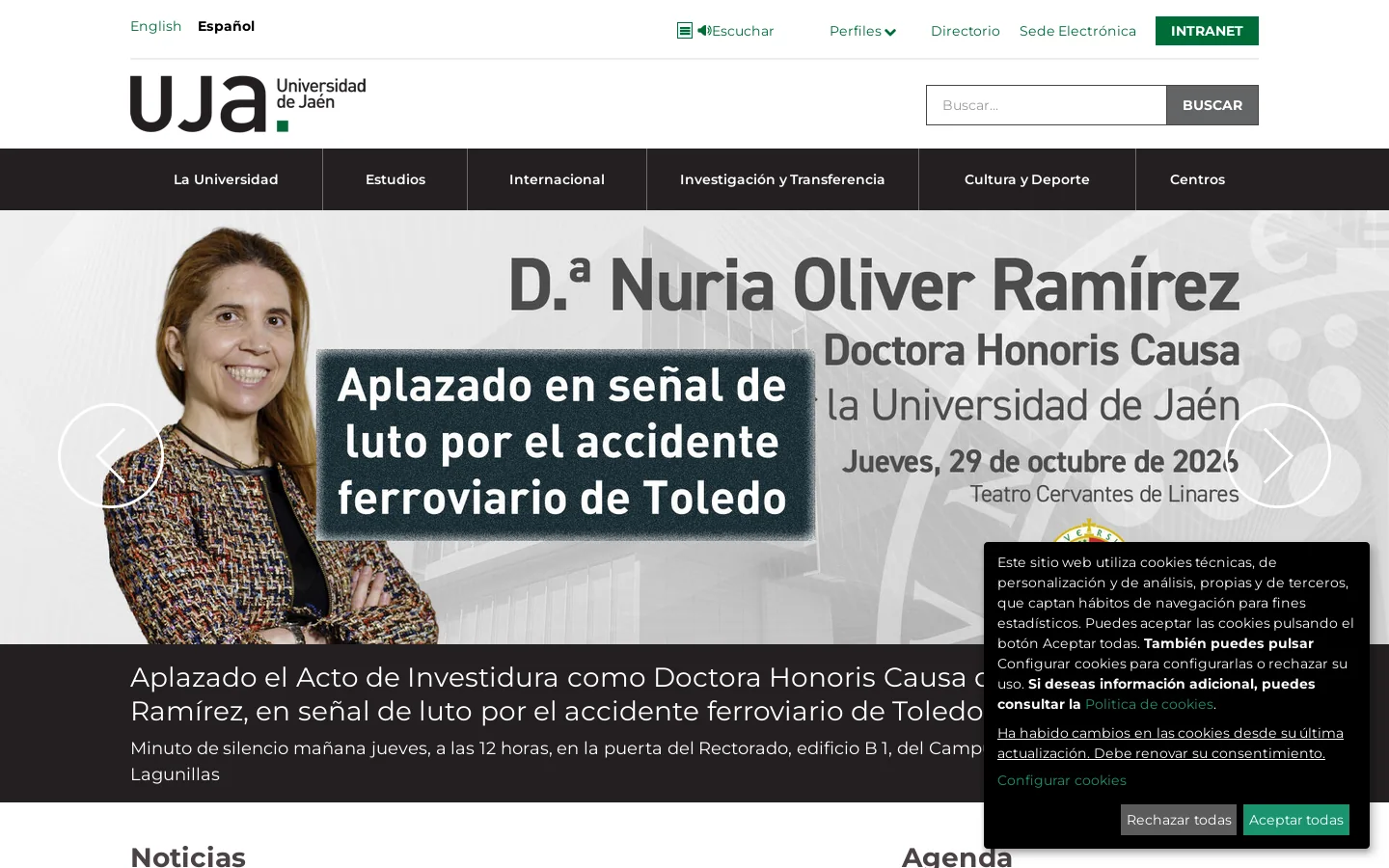This screenshot has width=1389, height=868.
Task: Focus the Buscar search field
Action: (1047, 105)
